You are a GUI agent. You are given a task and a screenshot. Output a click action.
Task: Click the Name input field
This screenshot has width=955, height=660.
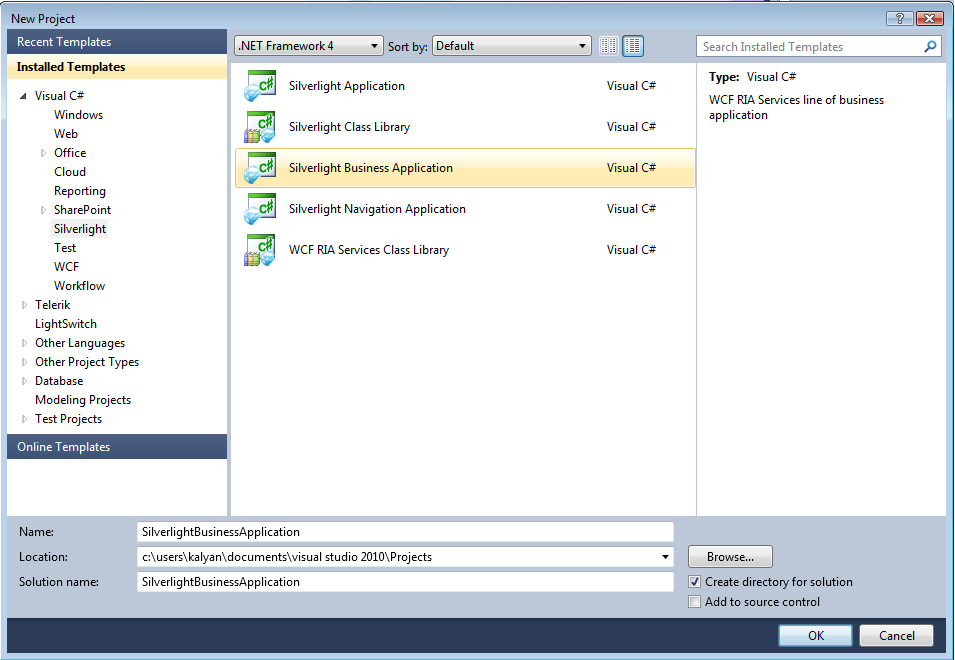[405, 532]
